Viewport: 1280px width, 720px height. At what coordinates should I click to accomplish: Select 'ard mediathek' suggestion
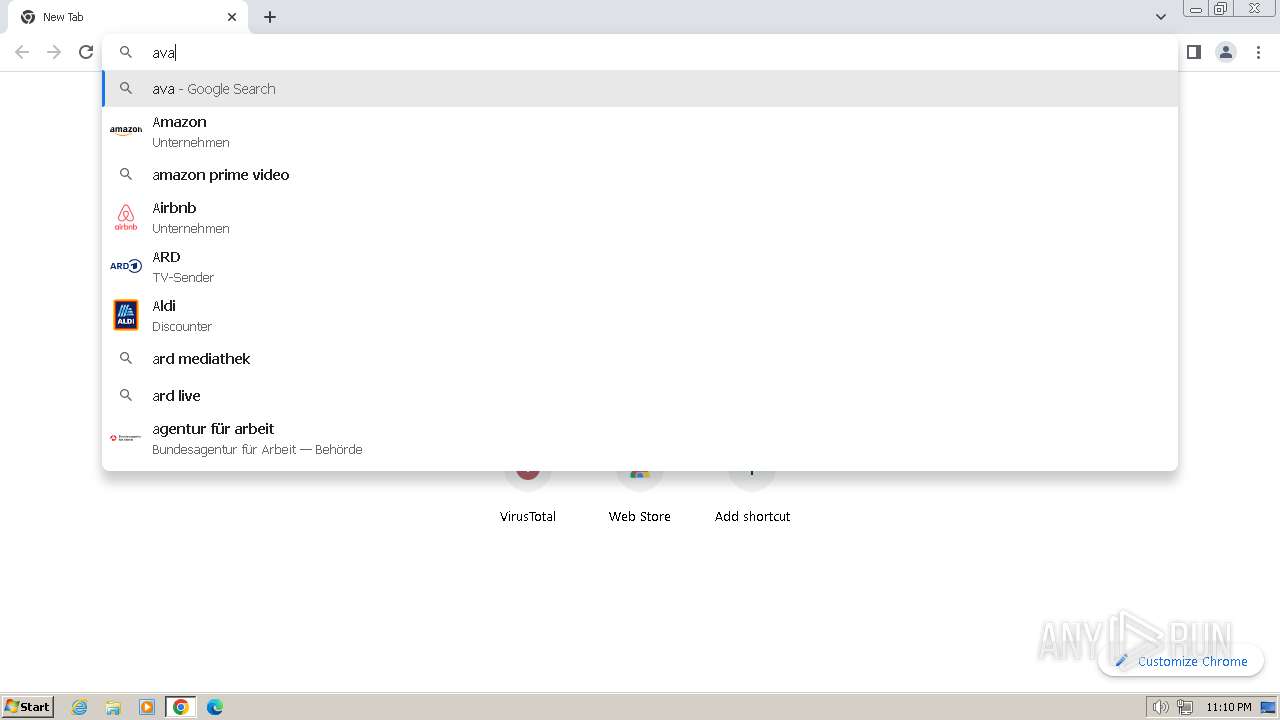(640, 358)
